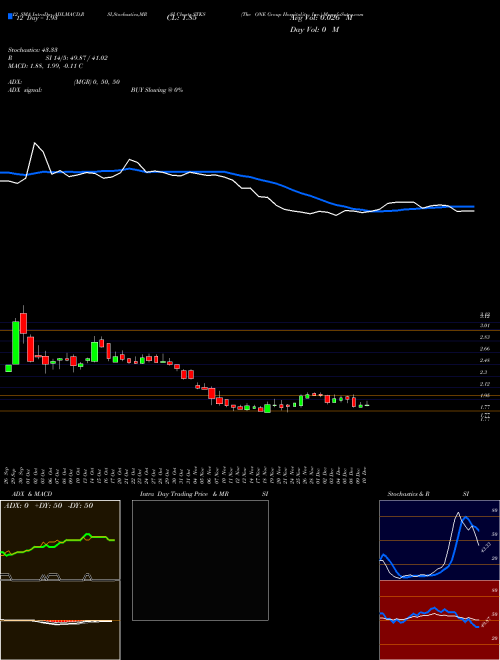The width and height of the screenshot is (500, 660).
Task: Click the 'MACD: 1.88, 1.99, -0.11 C' line
Action: [45, 66]
